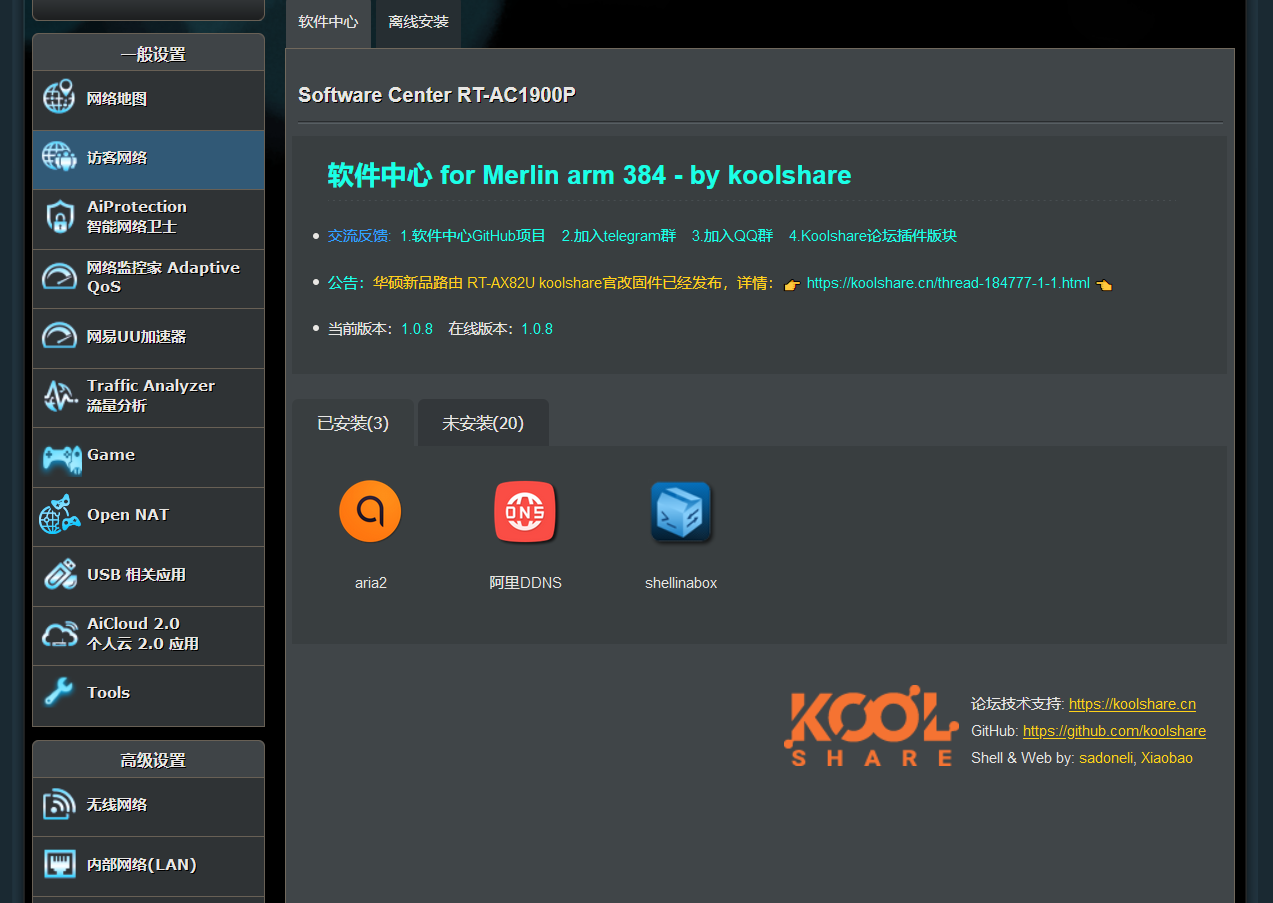Click the sadoneli, Xiaobao author names

tap(1136, 758)
